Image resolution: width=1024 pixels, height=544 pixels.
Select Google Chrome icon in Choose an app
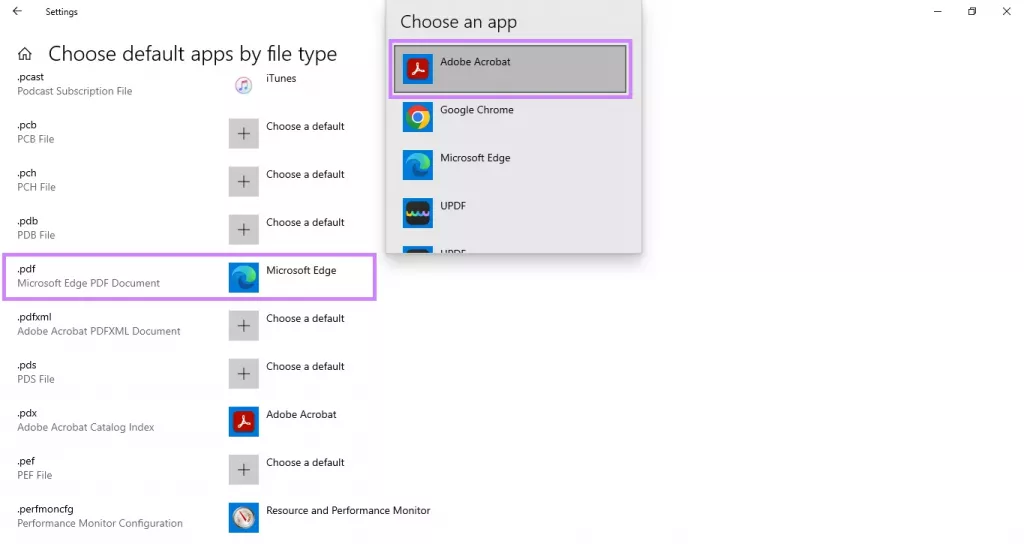click(417, 118)
